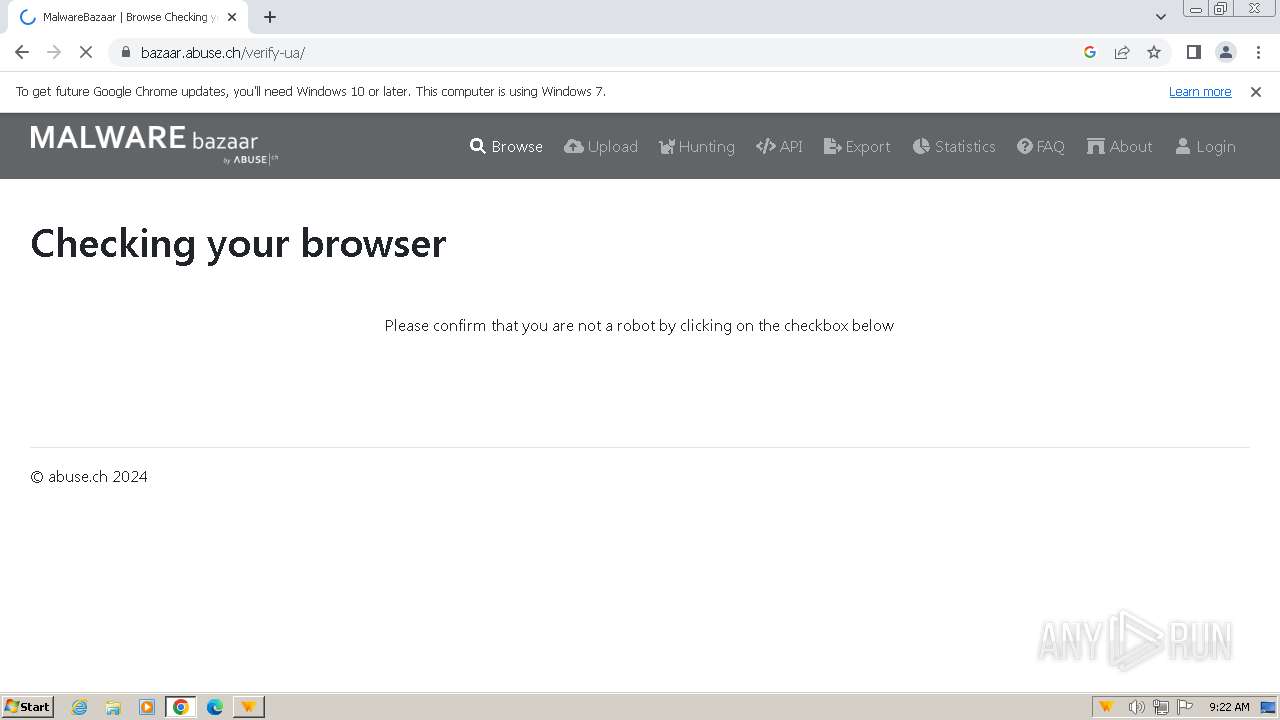The width and height of the screenshot is (1280, 720).
Task: Open Windows Media Player from taskbar
Action: 147,707
